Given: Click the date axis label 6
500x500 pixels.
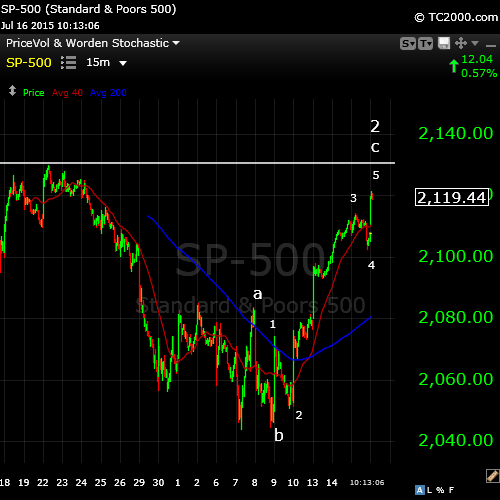Looking at the screenshot, I should pyautogui.click(x=216, y=483).
